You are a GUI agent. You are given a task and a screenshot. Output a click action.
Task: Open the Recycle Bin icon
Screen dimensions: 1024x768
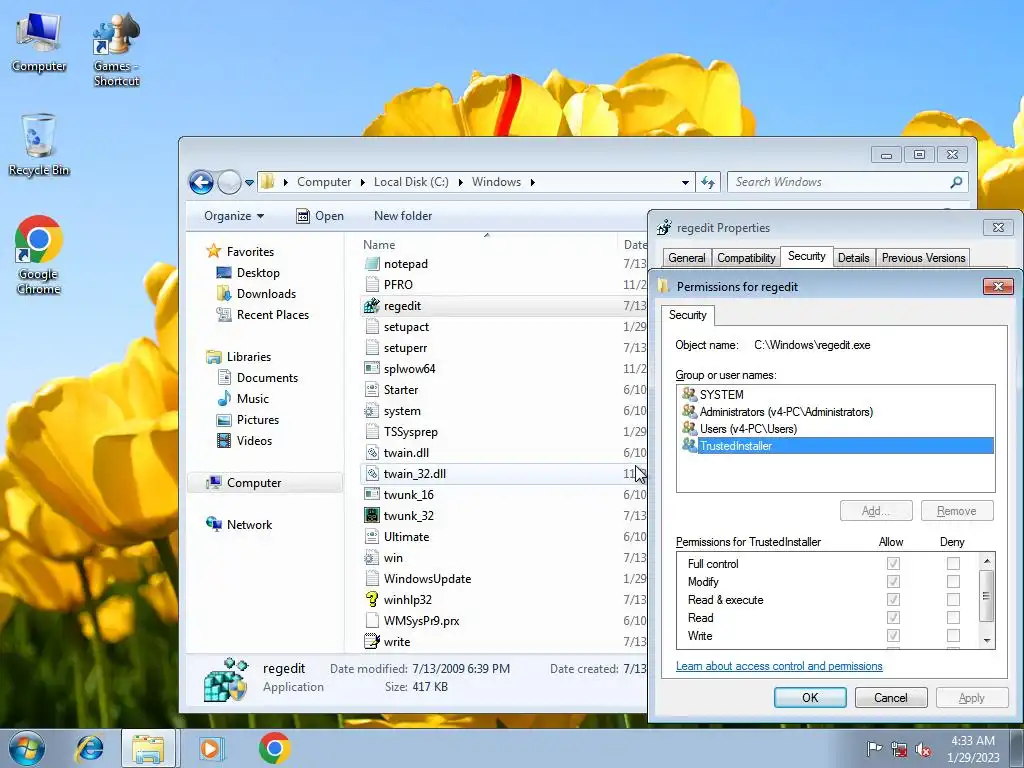(39, 145)
